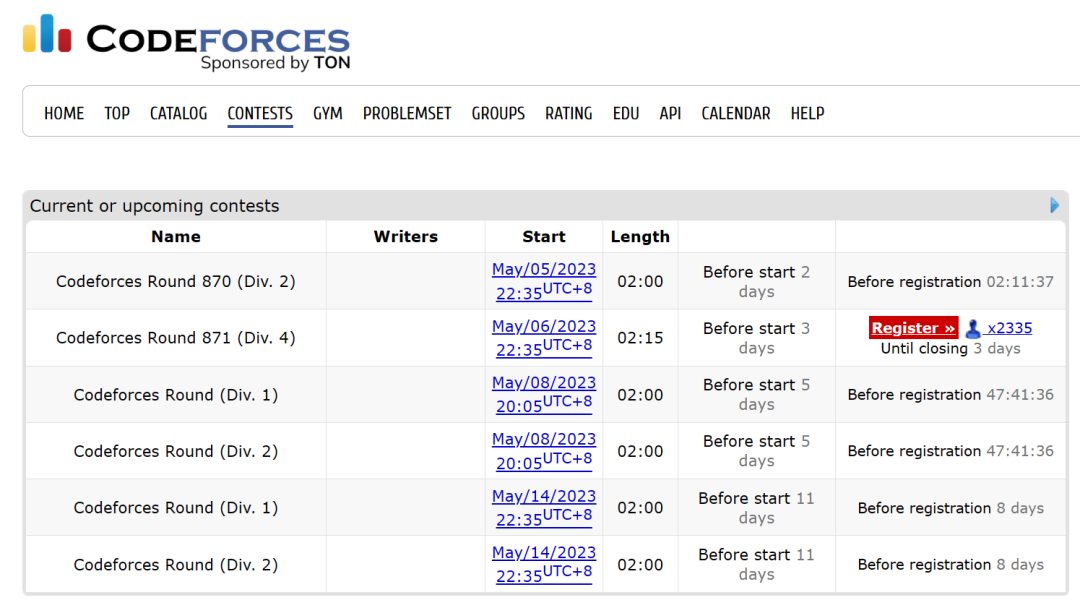The image size is (1080, 608).
Task: Click the Start column header
Action: (543, 236)
